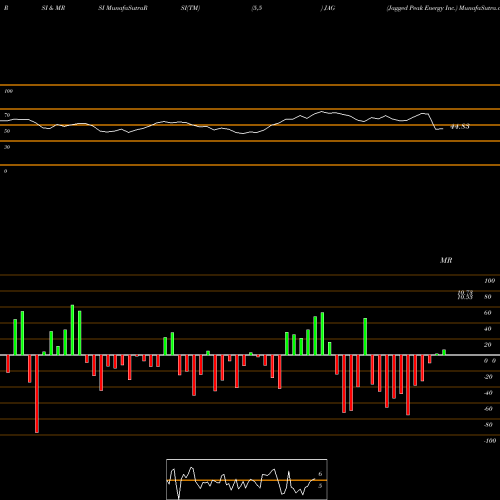Click the '70' level label on RSI axis

7,115
